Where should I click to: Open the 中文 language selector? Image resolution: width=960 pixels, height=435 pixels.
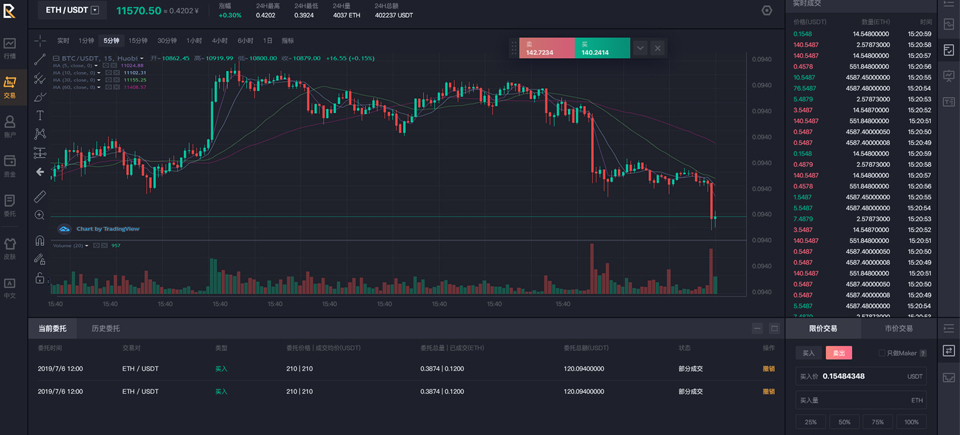10,287
